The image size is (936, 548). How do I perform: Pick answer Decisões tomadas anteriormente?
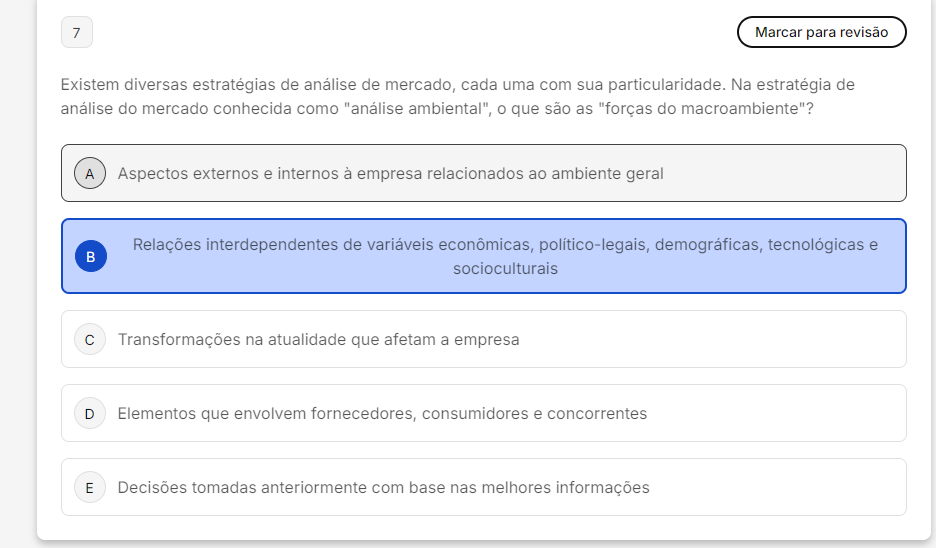click(x=383, y=488)
